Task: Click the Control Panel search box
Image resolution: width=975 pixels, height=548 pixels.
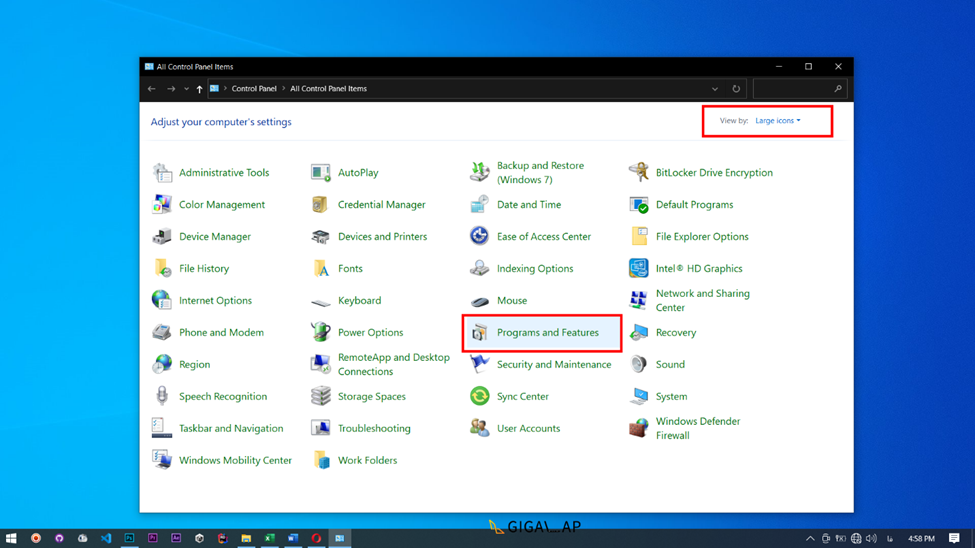Action: (x=800, y=89)
